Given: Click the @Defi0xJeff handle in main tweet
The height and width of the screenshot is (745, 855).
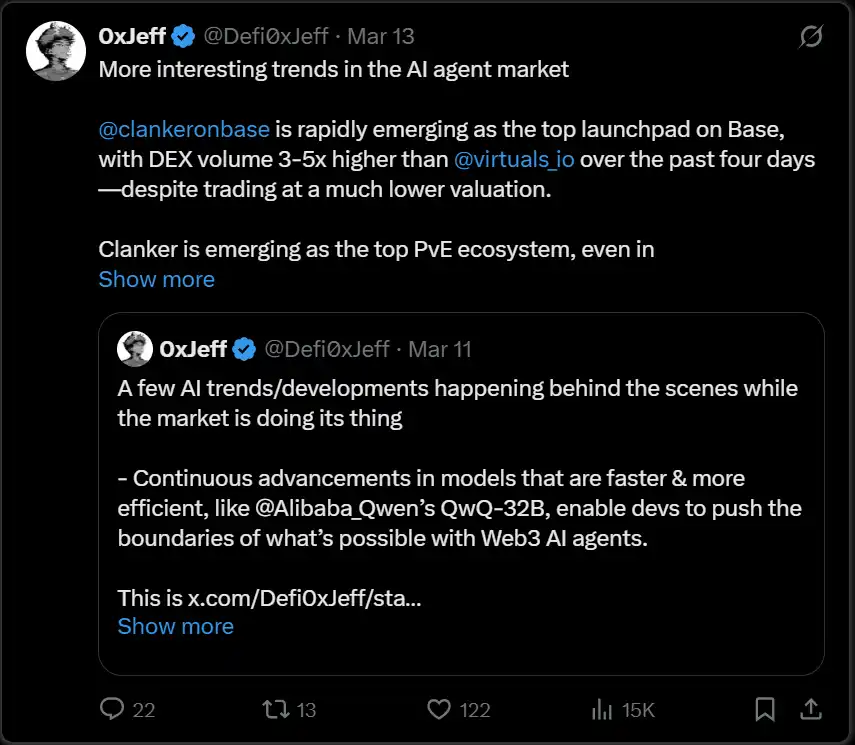Looking at the screenshot, I should (266, 37).
